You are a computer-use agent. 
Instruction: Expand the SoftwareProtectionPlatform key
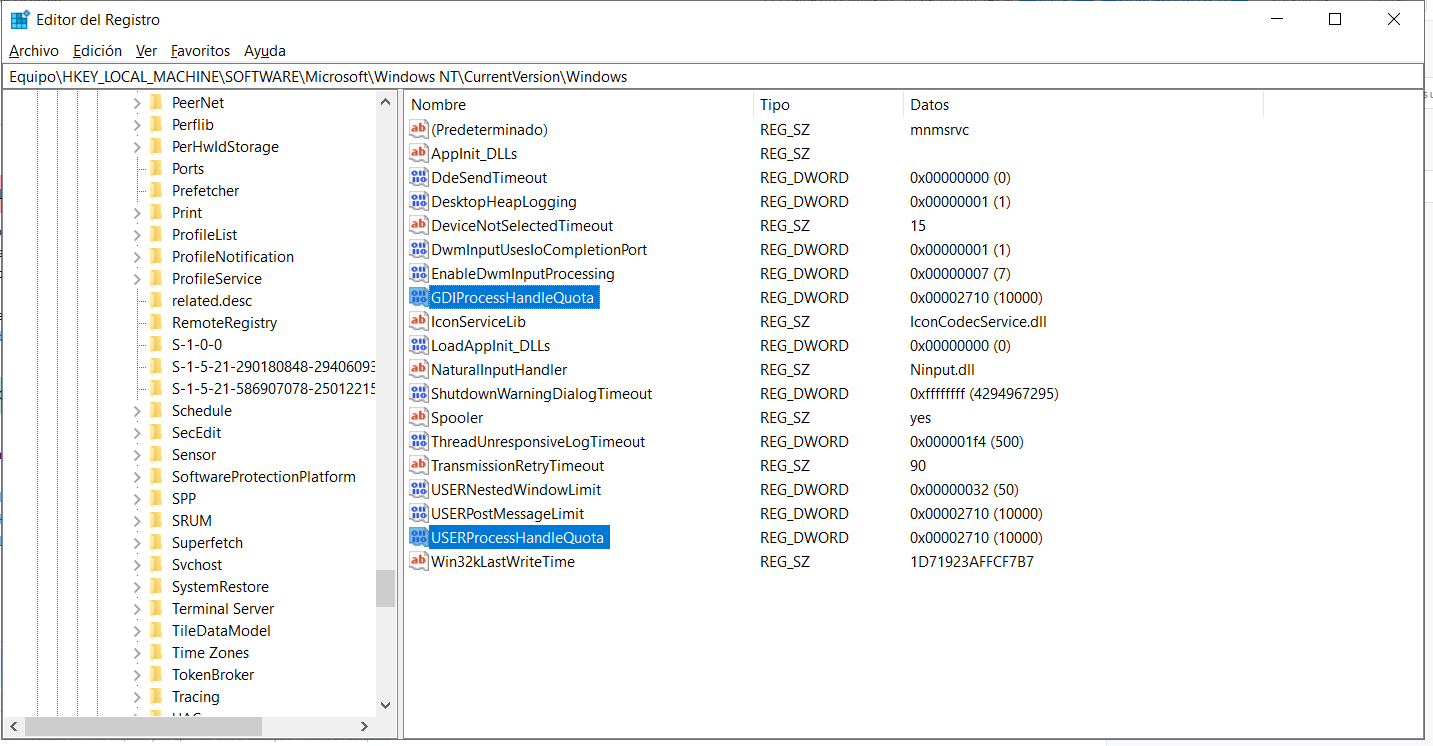137,476
